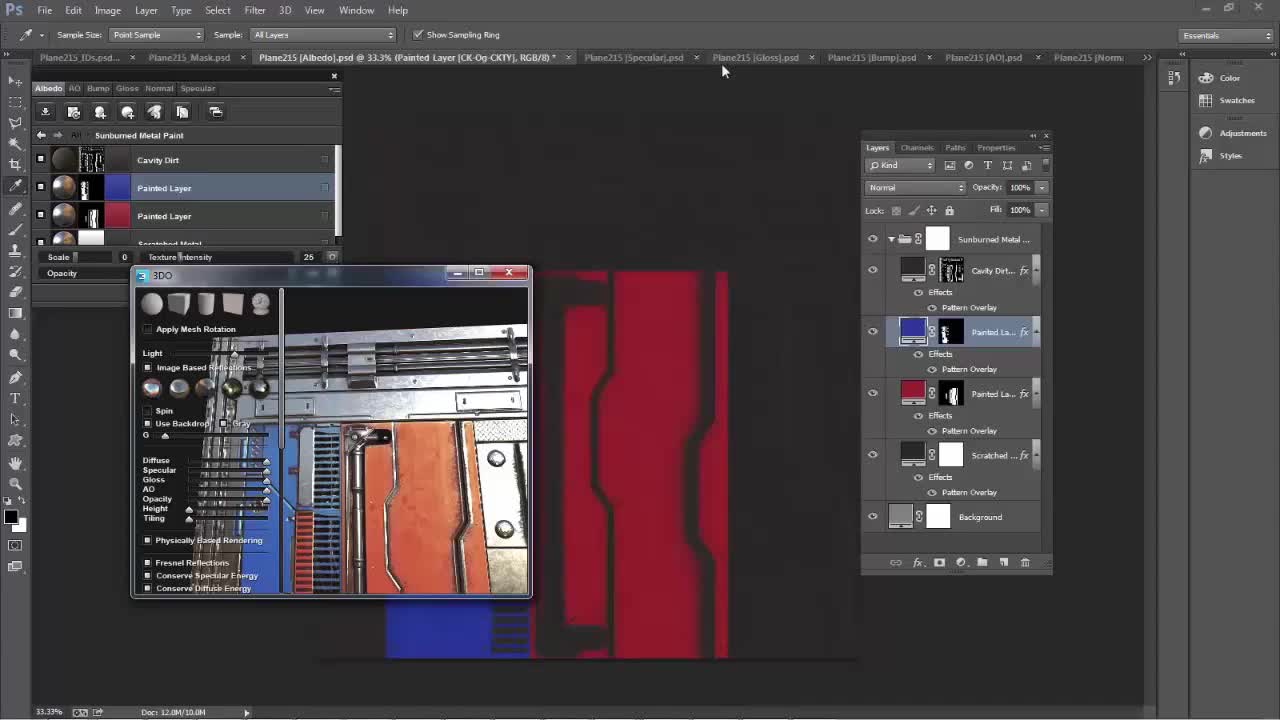Select the Eyedropper tool in toolbox
Screen dimensions: 1280x720
[x=15, y=186]
